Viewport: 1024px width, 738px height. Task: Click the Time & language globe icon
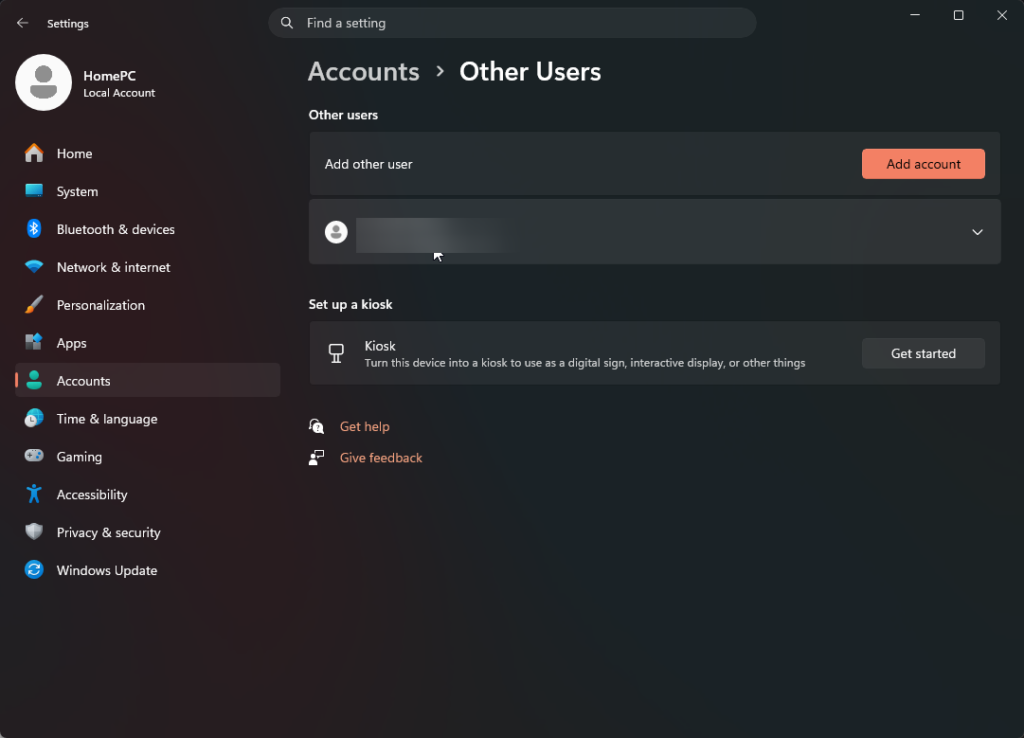coord(34,418)
